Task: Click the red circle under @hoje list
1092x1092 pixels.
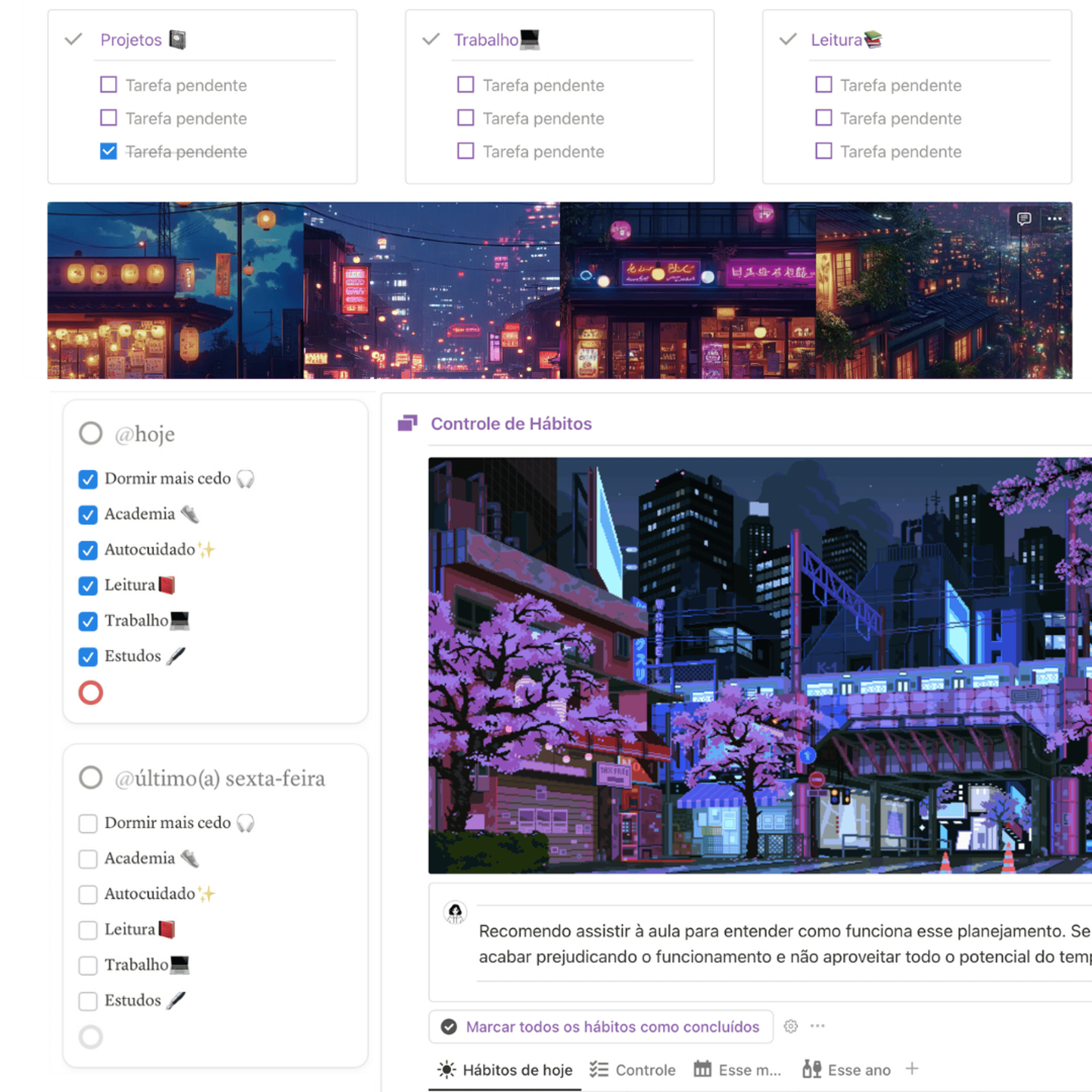Action: 90,693
